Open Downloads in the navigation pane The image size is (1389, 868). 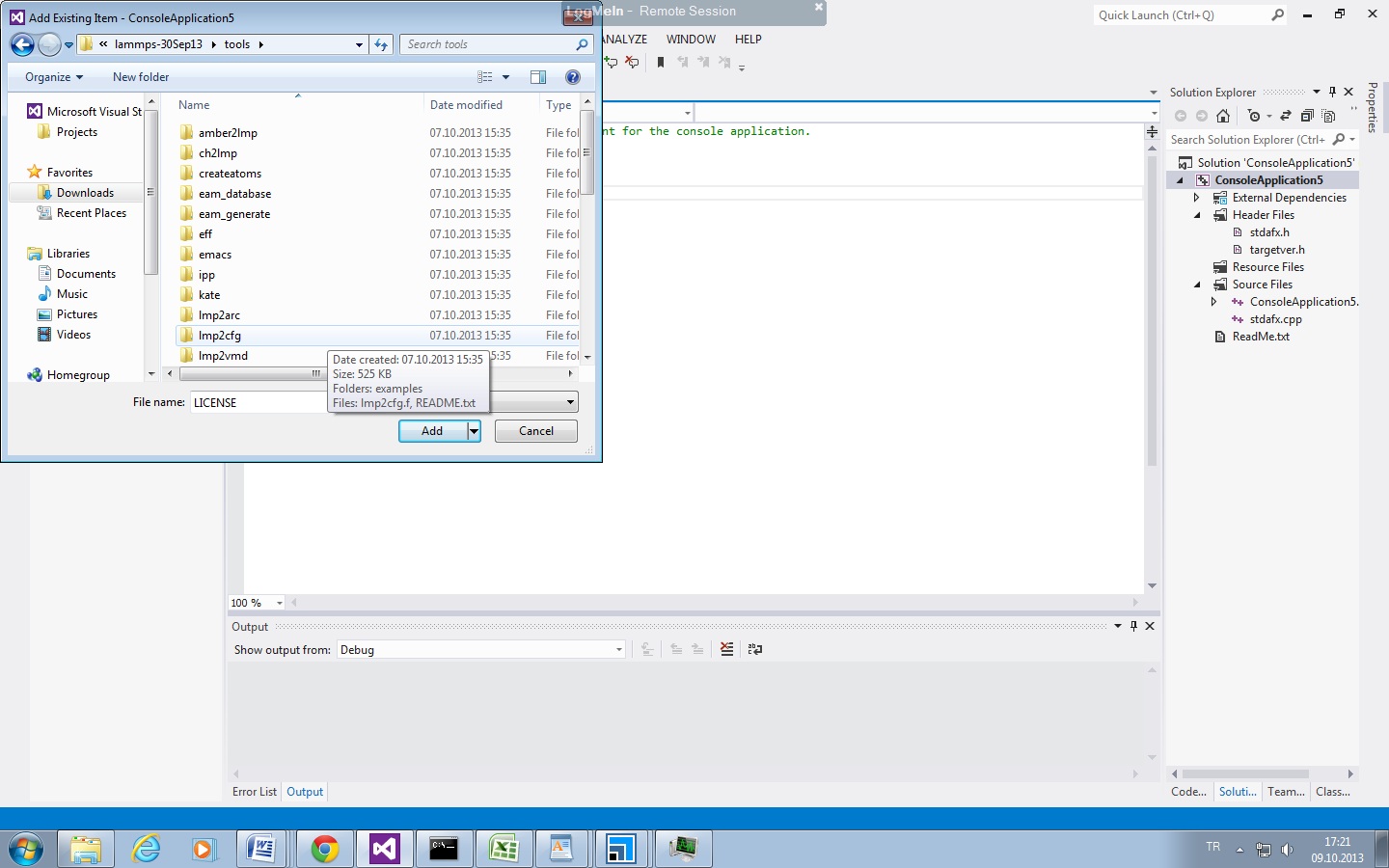[x=85, y=193]
